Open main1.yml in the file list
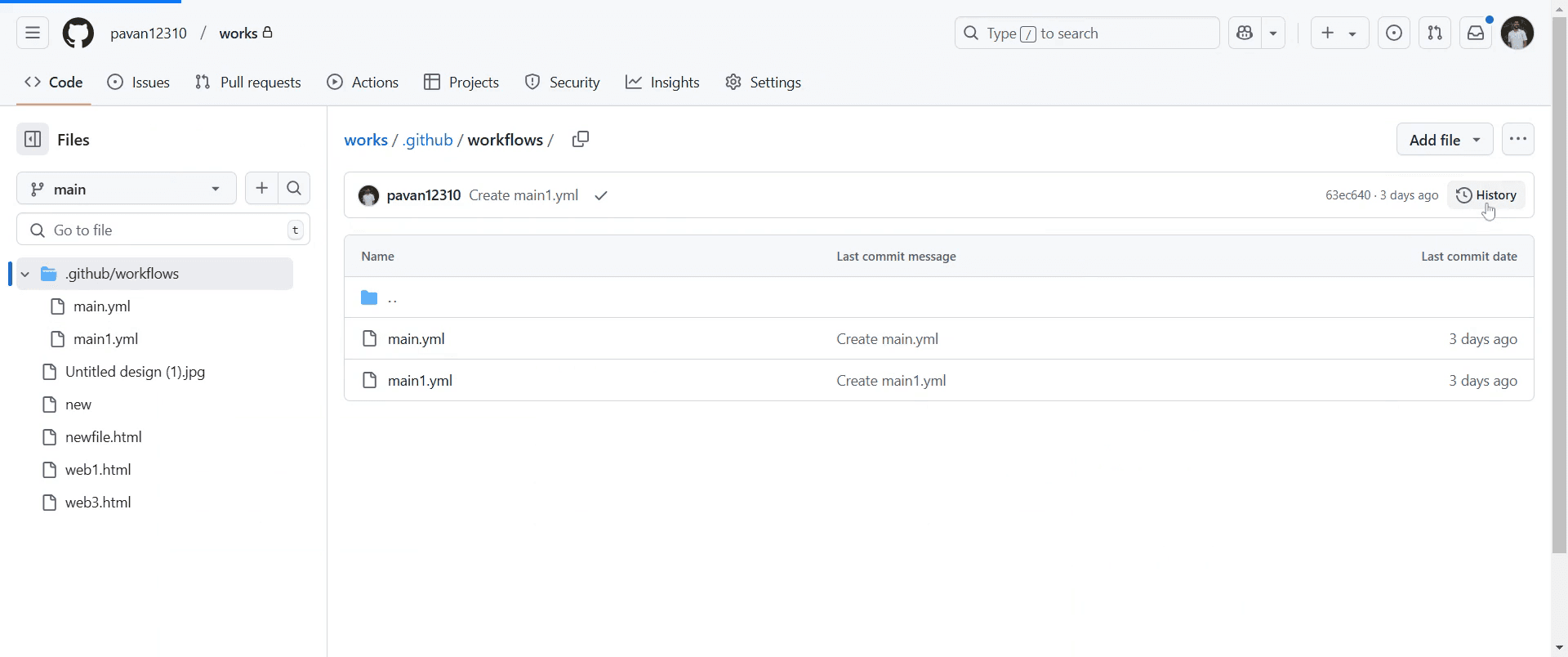Image resolution: width=1568 pixels, height=657 pixels. (x=420, y=381)
